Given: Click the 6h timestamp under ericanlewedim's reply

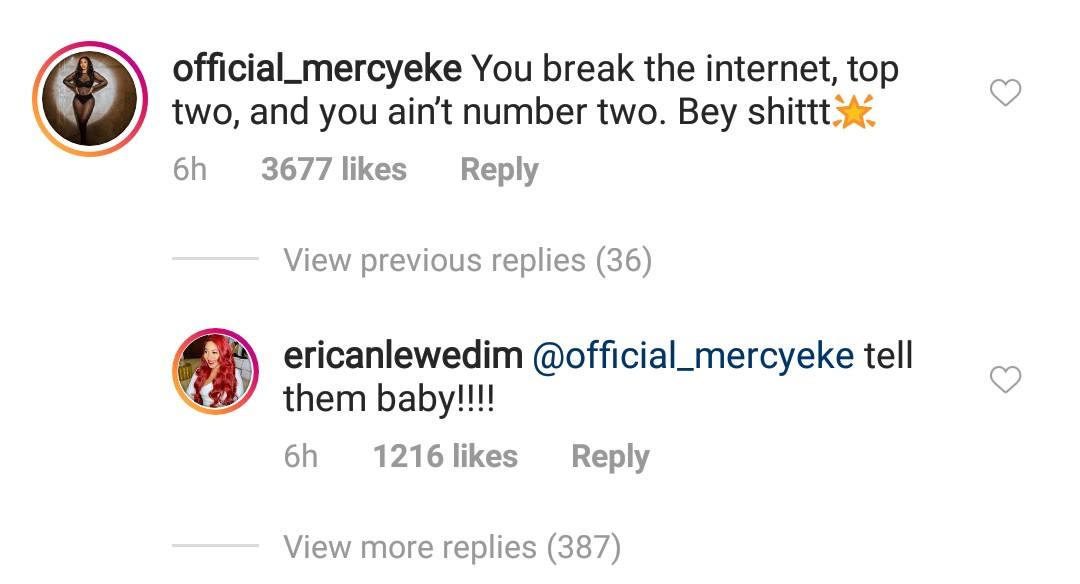Looking at the screenshot, I should [301, 457].
